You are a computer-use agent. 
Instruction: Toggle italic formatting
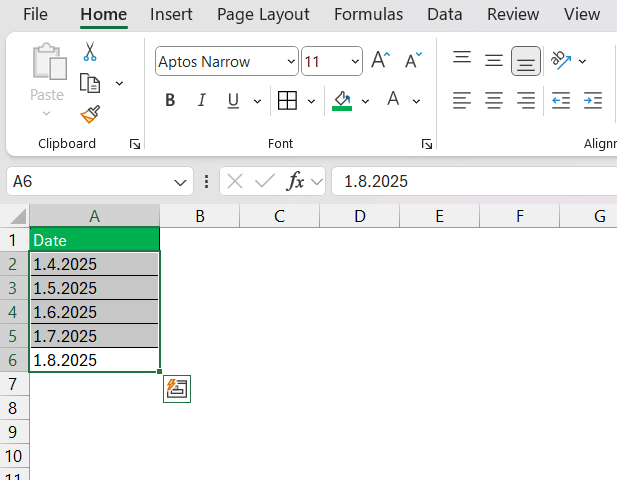pyautogui.click(x=202, y=100)
